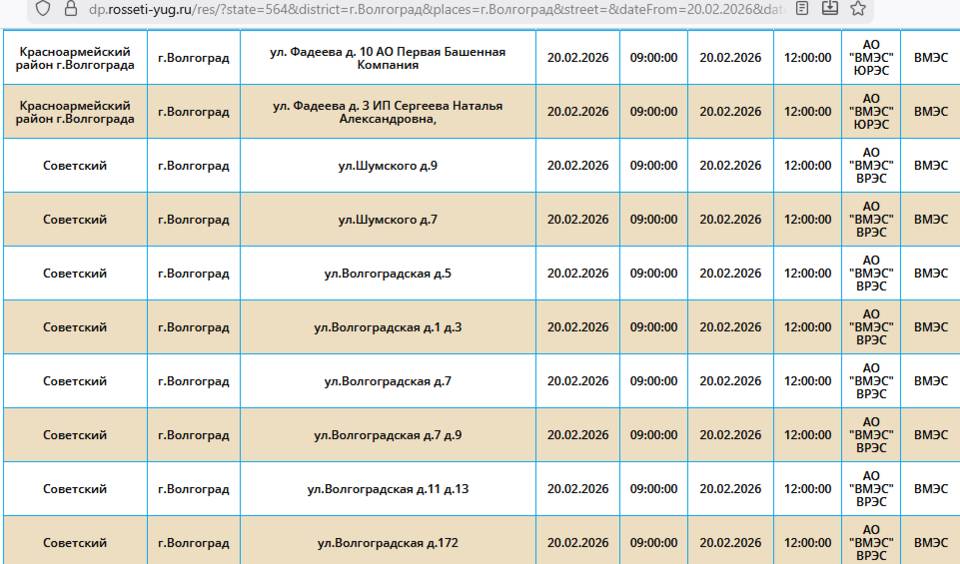Click Советский district in ул.Шумского д.9 row
Screen dimensions: 960x564
[x=75, y=166]
